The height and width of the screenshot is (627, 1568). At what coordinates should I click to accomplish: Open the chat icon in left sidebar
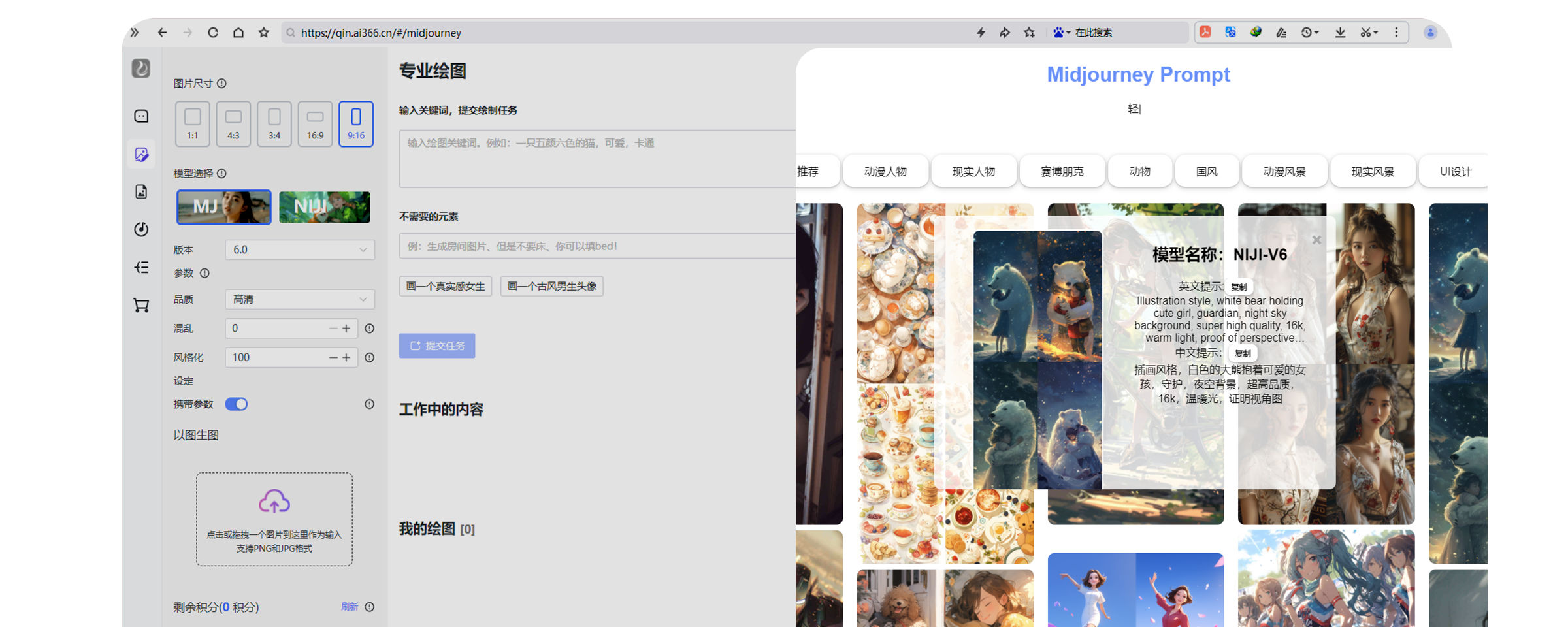coord(141,116)
